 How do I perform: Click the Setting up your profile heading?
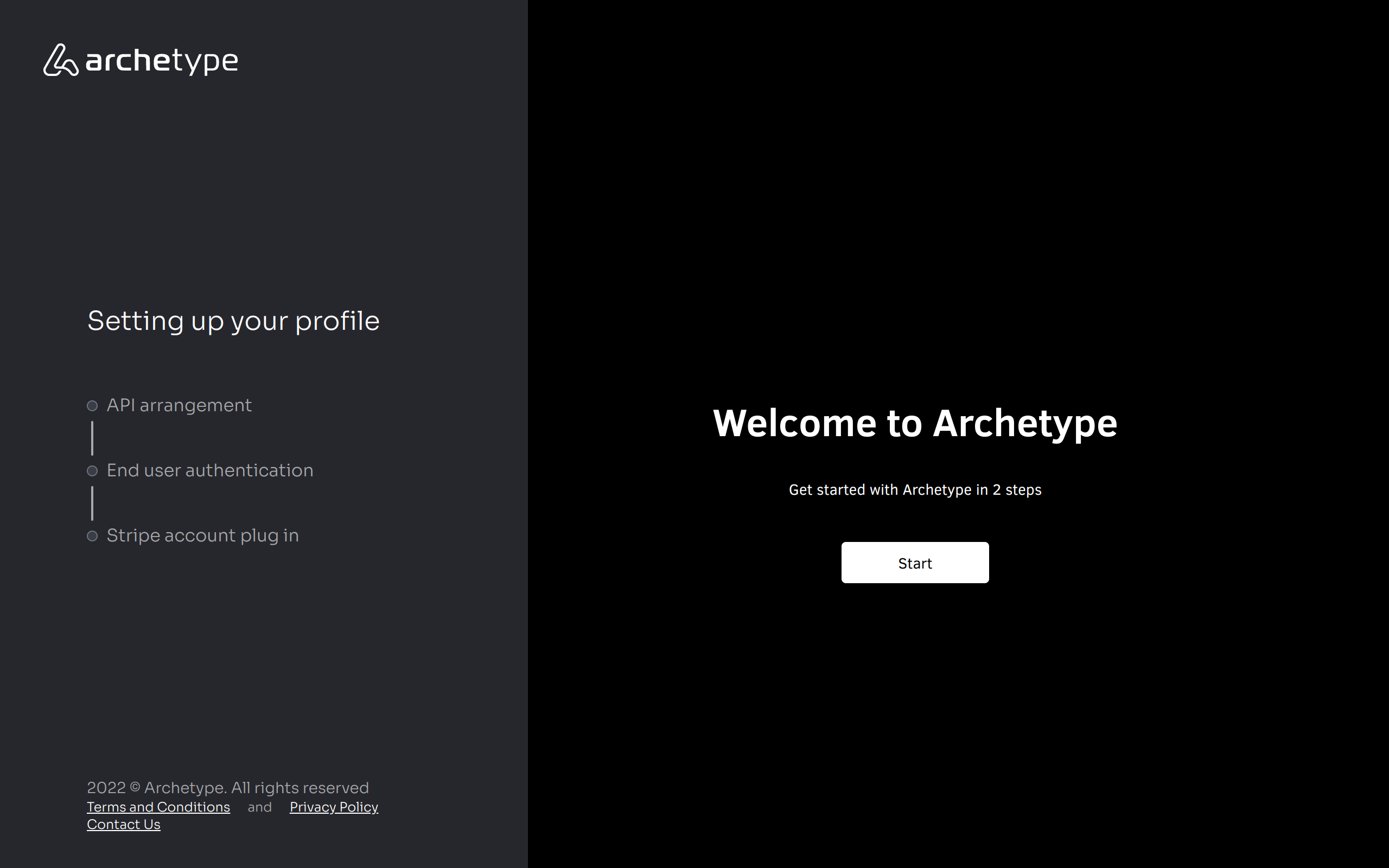click(233, 321)
